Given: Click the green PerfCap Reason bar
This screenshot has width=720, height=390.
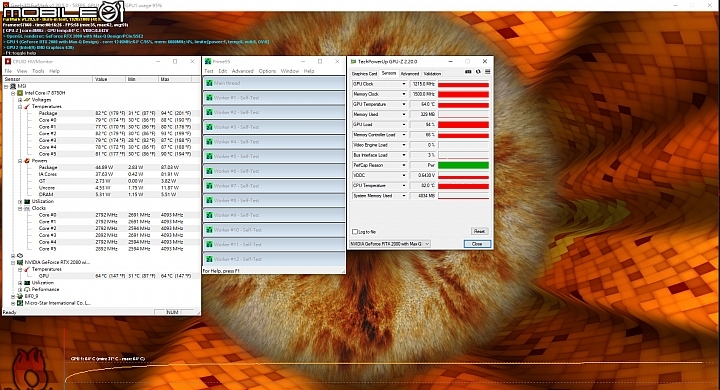Looking at the screenshot, I should coord(463,165).
